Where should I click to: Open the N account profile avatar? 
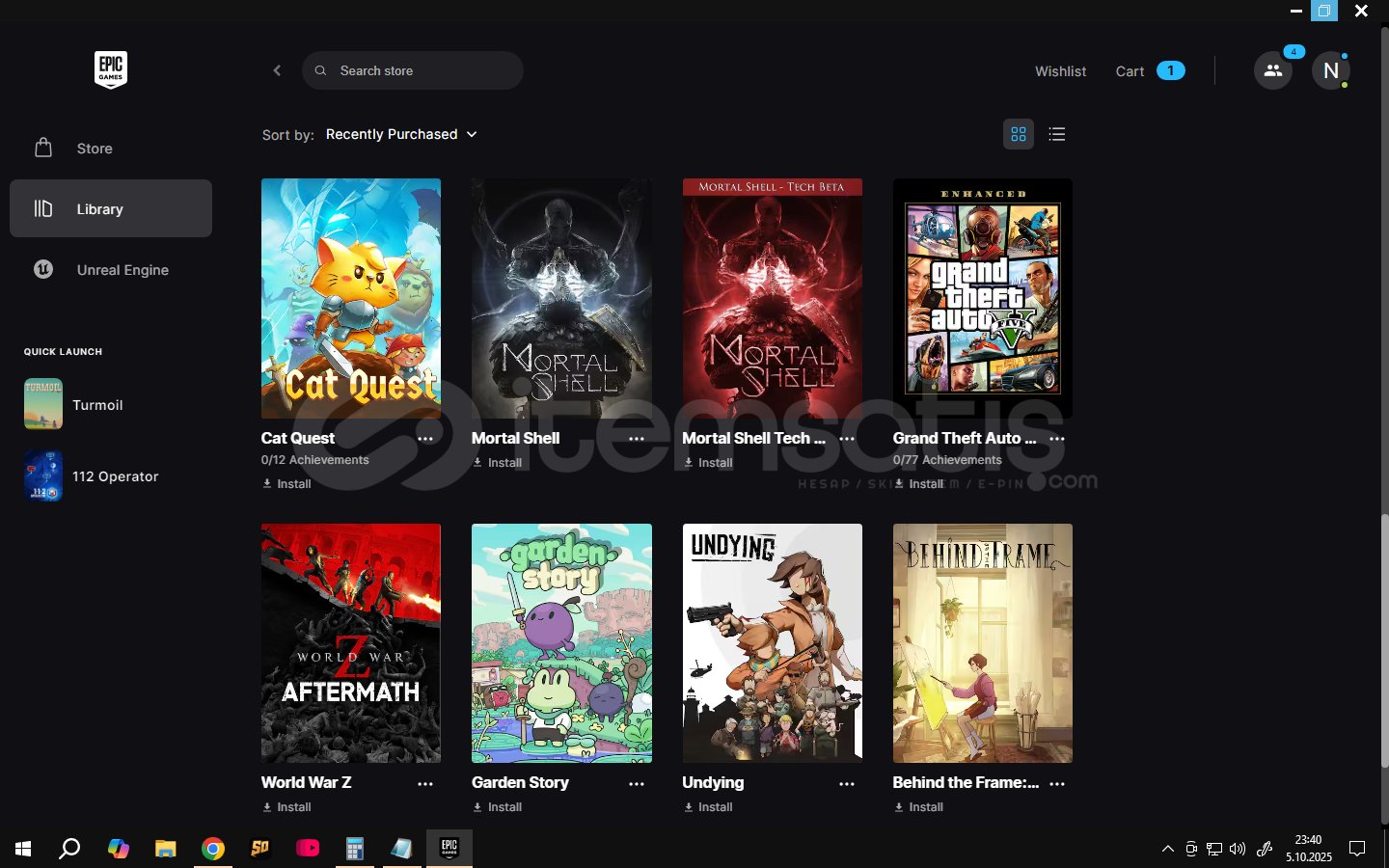pyautogui.click(x=1331, y=70)
